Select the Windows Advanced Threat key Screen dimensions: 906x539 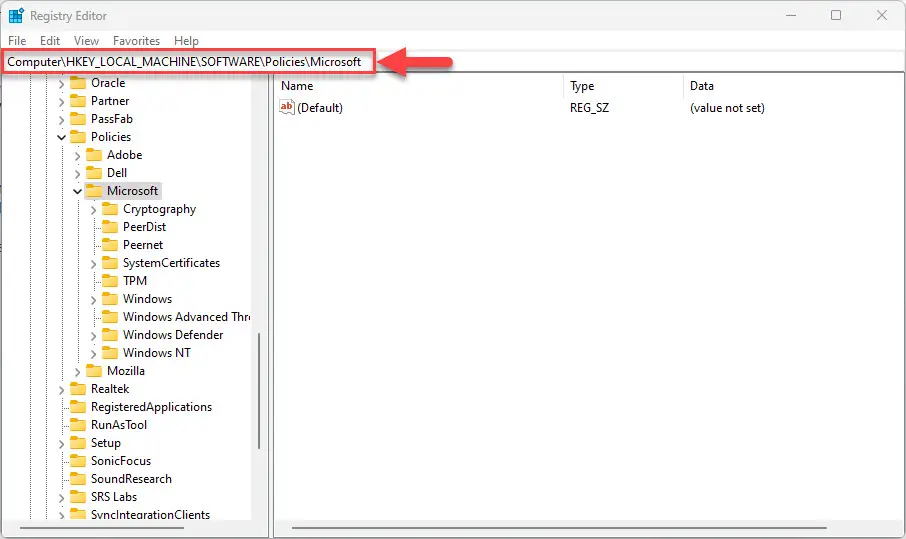coord(187,317)
